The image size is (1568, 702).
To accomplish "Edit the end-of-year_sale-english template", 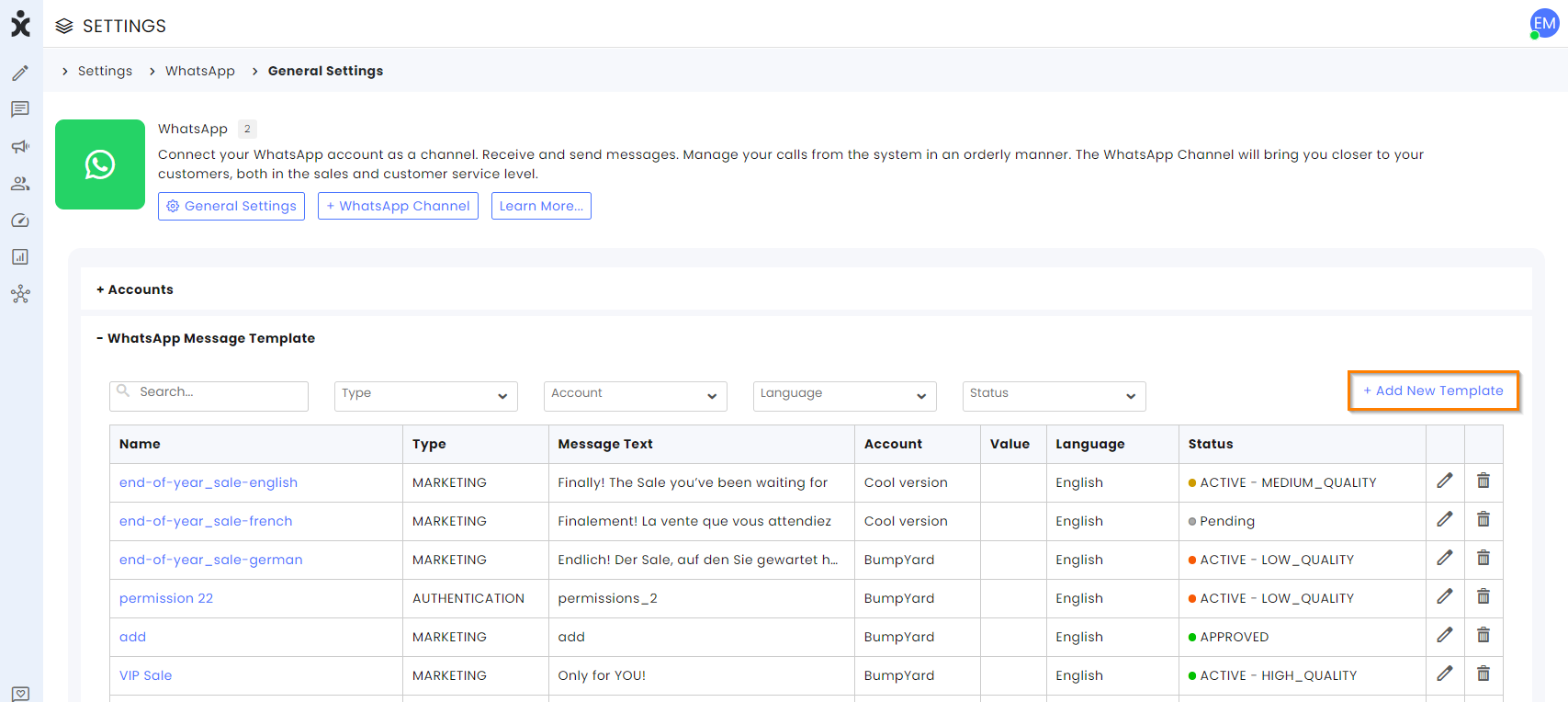I will point(1445,481).
